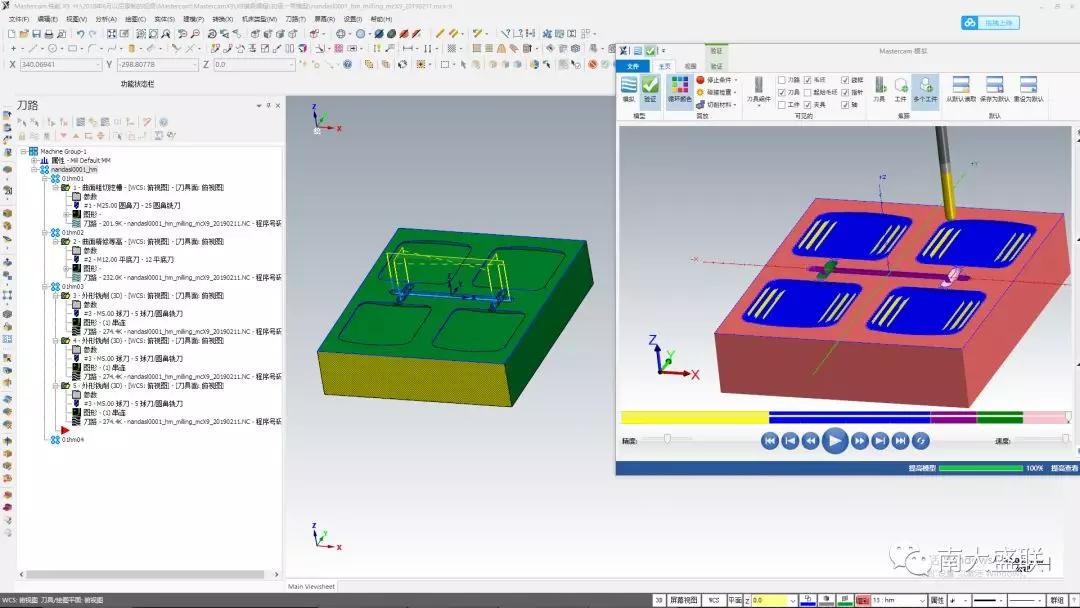Open the Z coordinate dropdown in top toolbar

[291, 65]
